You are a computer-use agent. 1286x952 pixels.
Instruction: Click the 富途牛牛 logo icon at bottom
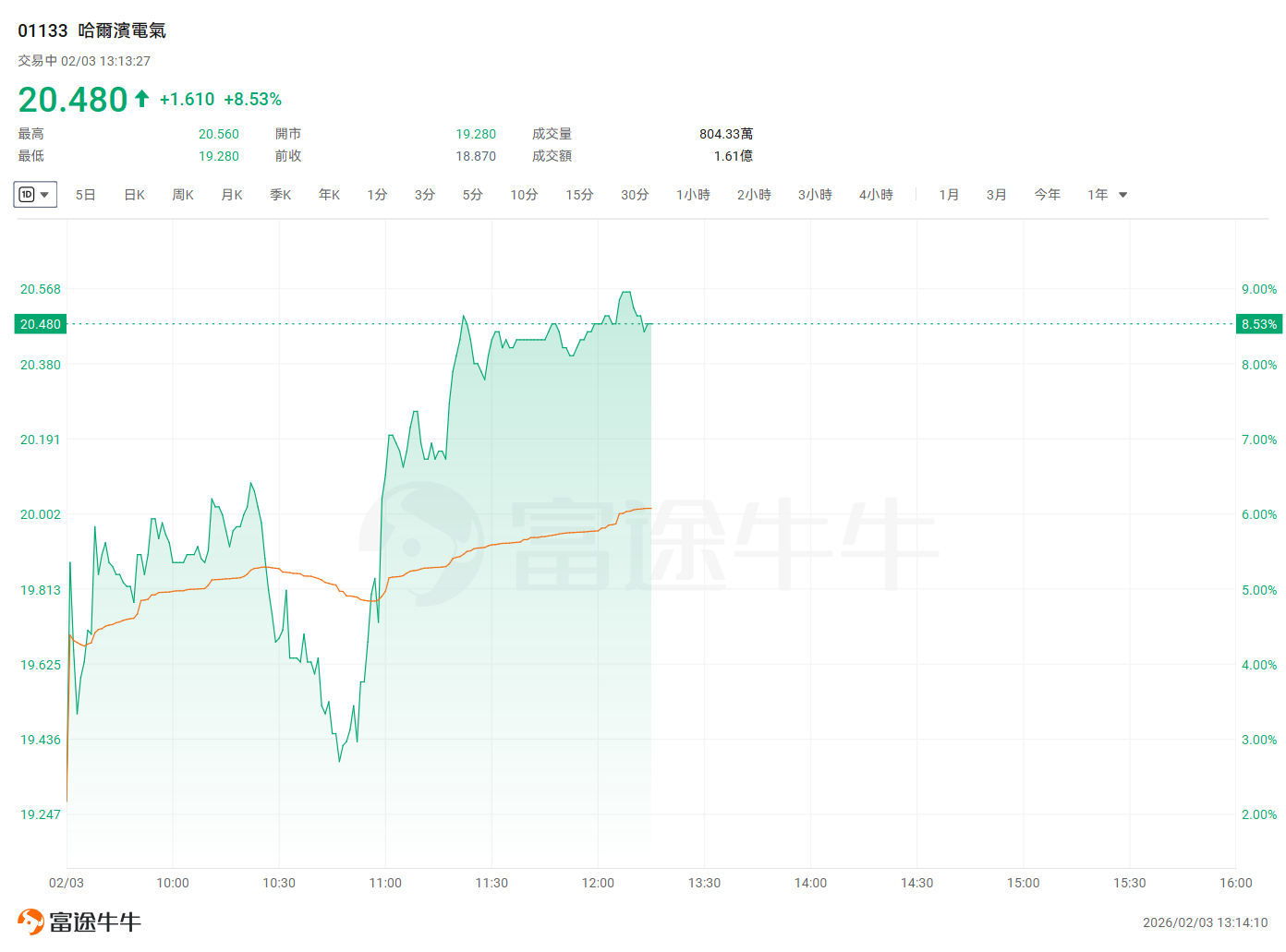point(30,922)
